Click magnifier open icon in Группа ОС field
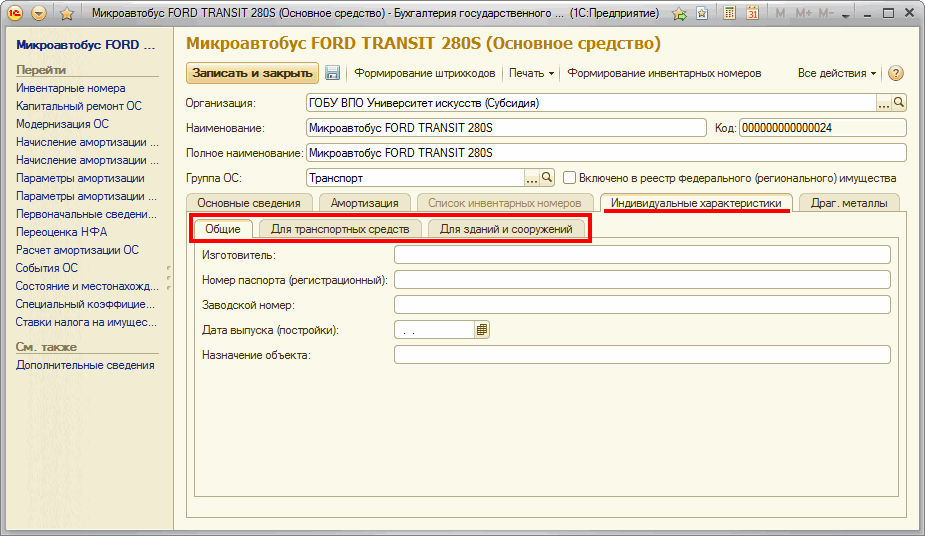This screenshot has width=925, height=536. [x=547, y=177]
